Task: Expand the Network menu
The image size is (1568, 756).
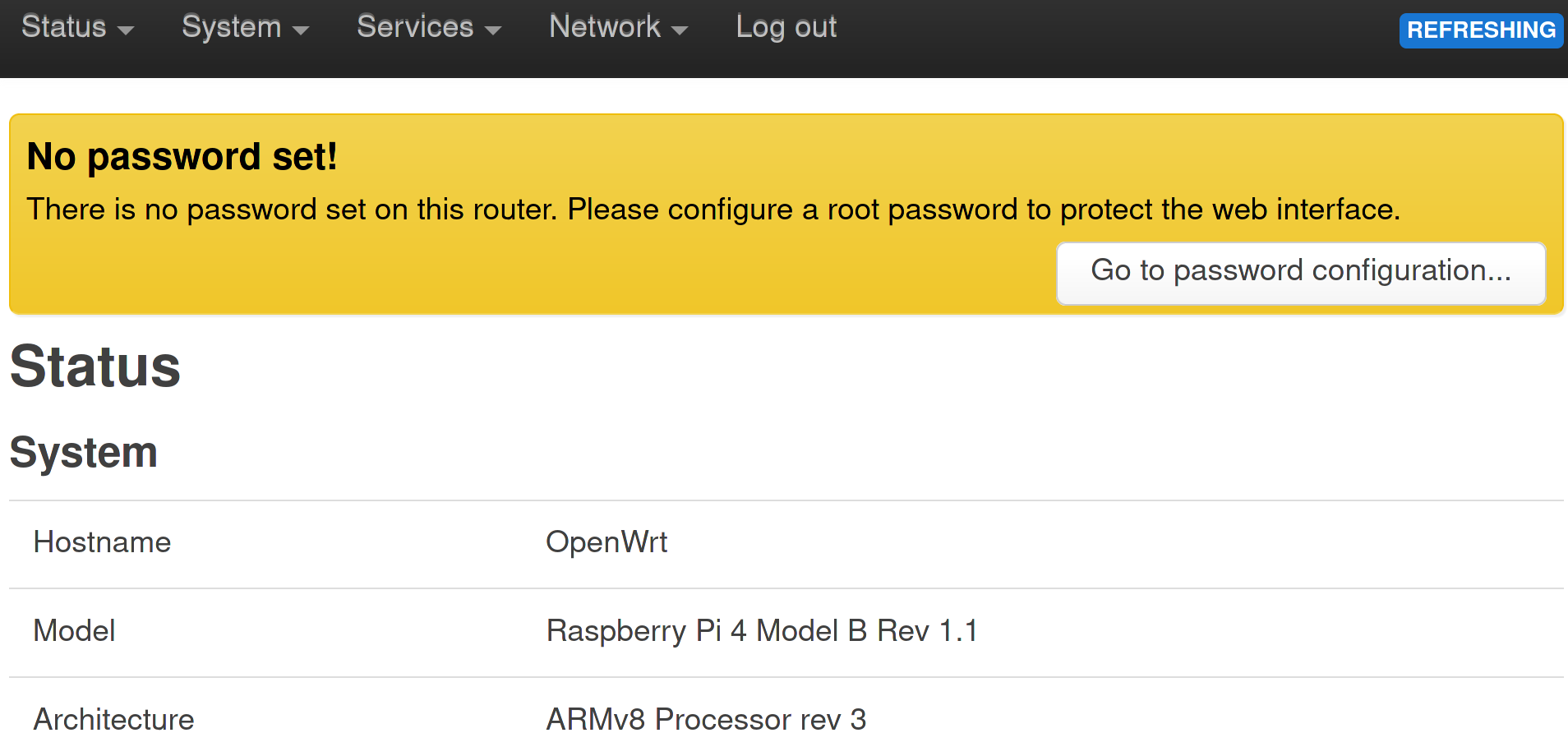Action: [618, 27]
